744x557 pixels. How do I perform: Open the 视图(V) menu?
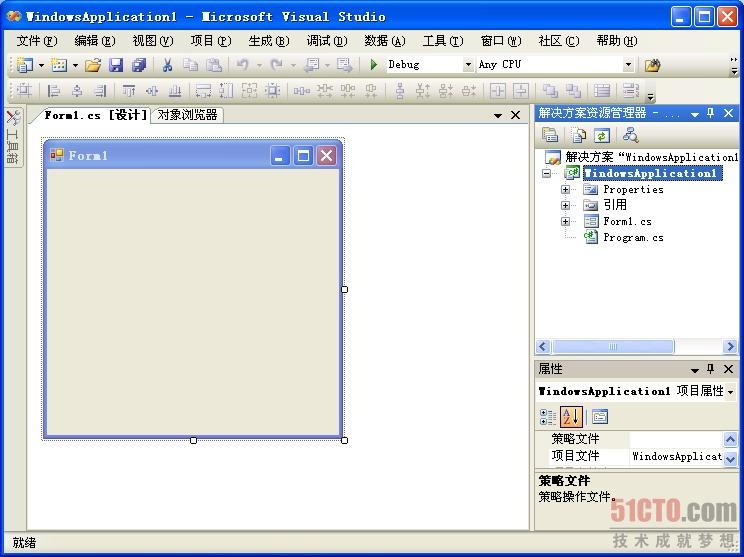pyautogui.click(x=153, y=41)
